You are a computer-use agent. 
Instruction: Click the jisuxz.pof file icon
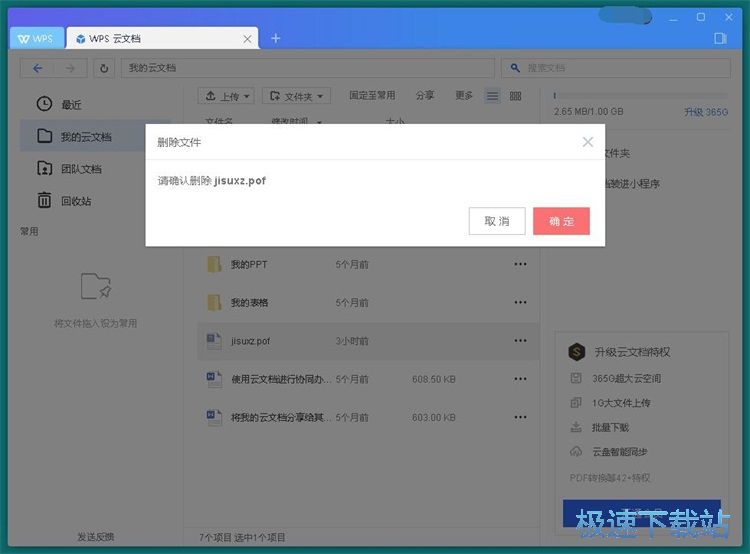click(214, 341)
